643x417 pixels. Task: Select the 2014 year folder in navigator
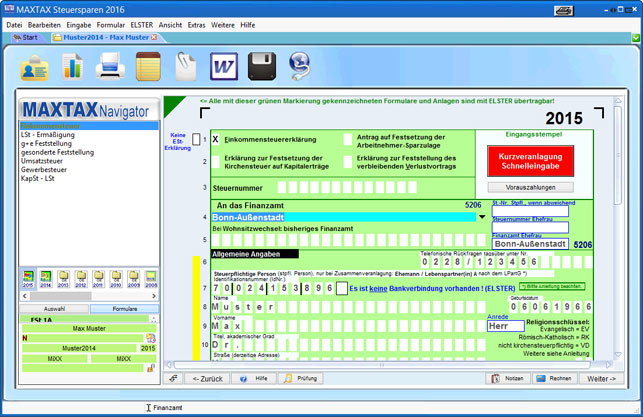(45, 276)
